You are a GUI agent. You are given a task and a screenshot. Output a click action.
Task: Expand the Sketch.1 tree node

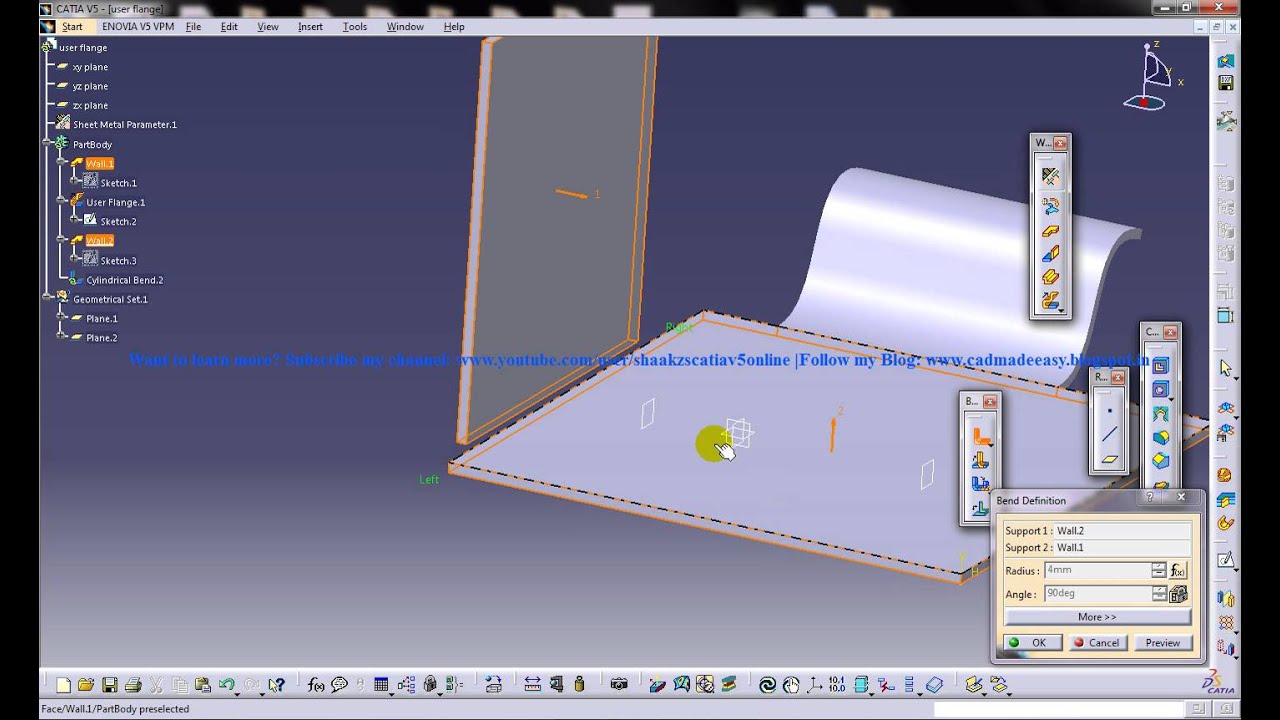pos(74,182)
